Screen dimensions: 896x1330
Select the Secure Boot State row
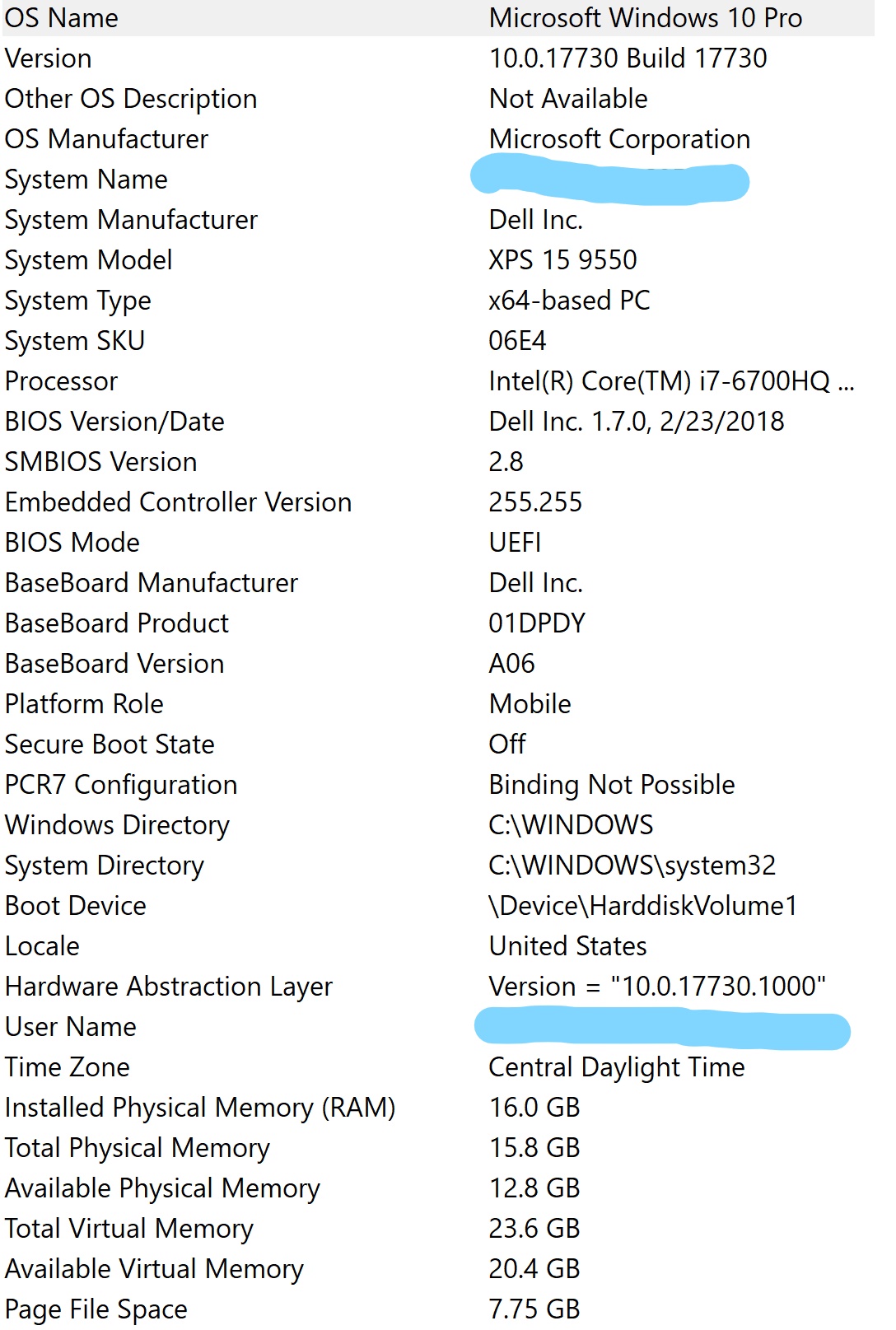439,744
